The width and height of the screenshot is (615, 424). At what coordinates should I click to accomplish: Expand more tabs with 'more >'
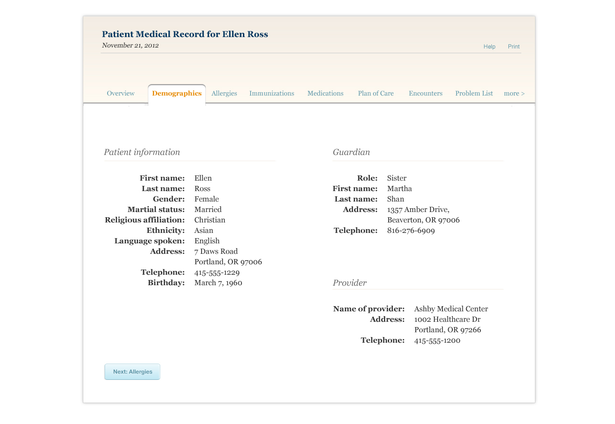[x=514, y=93]
